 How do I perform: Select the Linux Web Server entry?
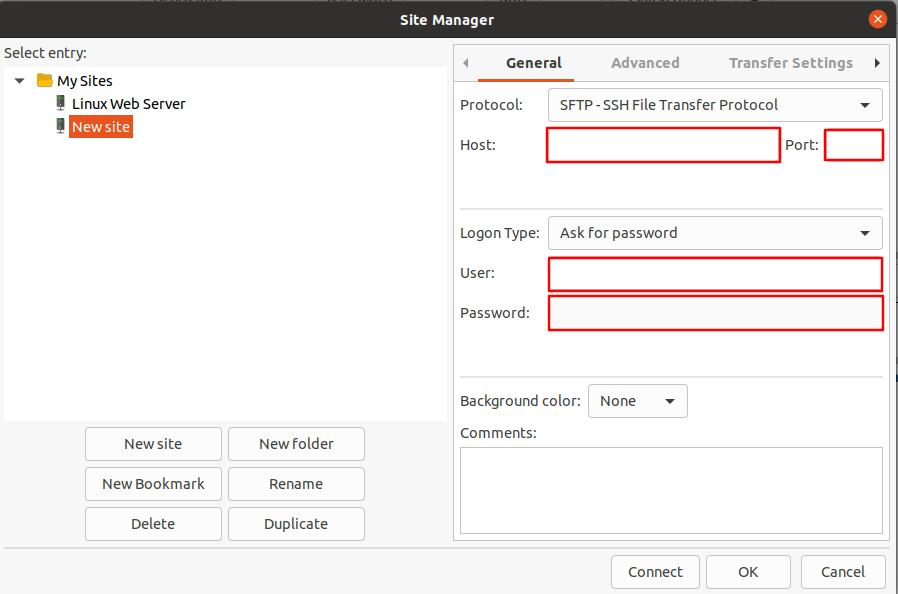[128, 104]
